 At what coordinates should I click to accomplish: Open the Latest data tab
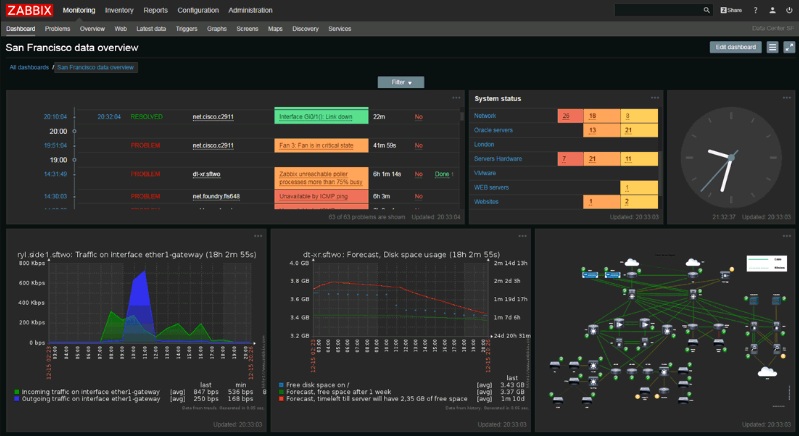151,29
